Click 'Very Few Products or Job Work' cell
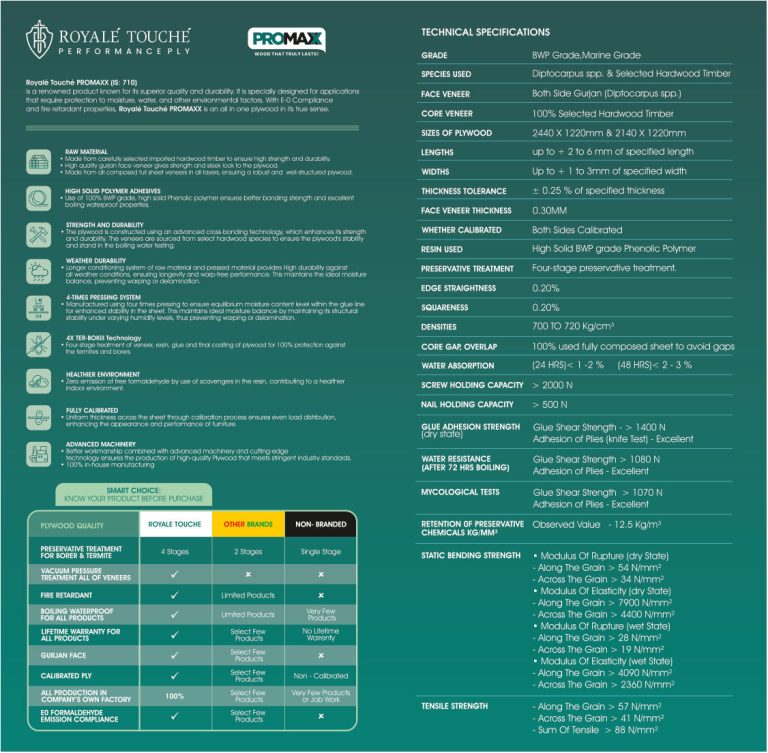This screenshot has width=768, height=753. pyautogui.click(x=321, y=696)
